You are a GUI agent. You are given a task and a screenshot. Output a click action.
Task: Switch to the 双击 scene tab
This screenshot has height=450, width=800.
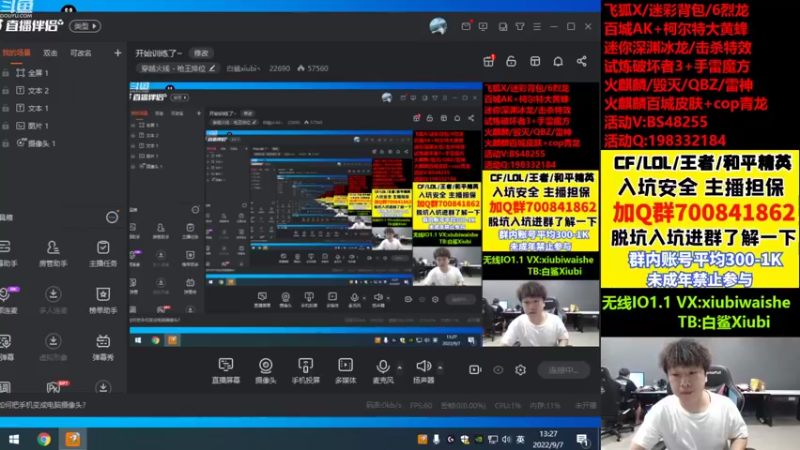pyautogui.click(x=50, y=53)
